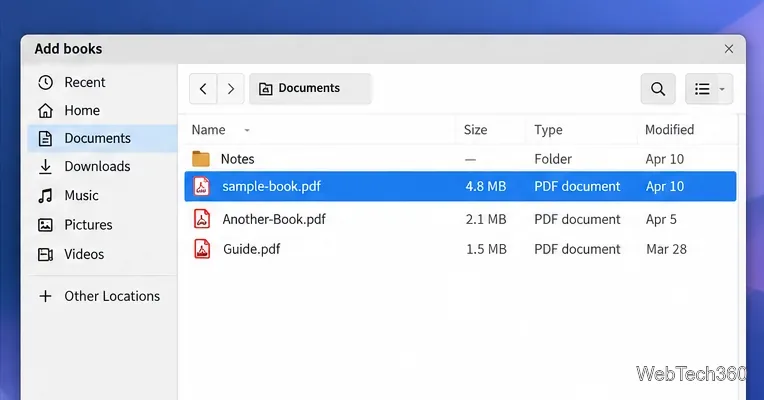Click the Downloads arrow icon
This screenshot has width=764, height=400.
[x=45, y=167]
